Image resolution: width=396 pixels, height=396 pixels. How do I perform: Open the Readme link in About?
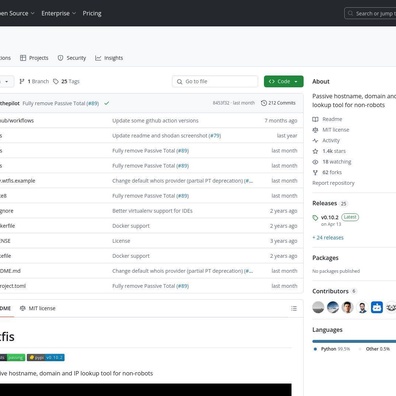[x=332, y=119]
